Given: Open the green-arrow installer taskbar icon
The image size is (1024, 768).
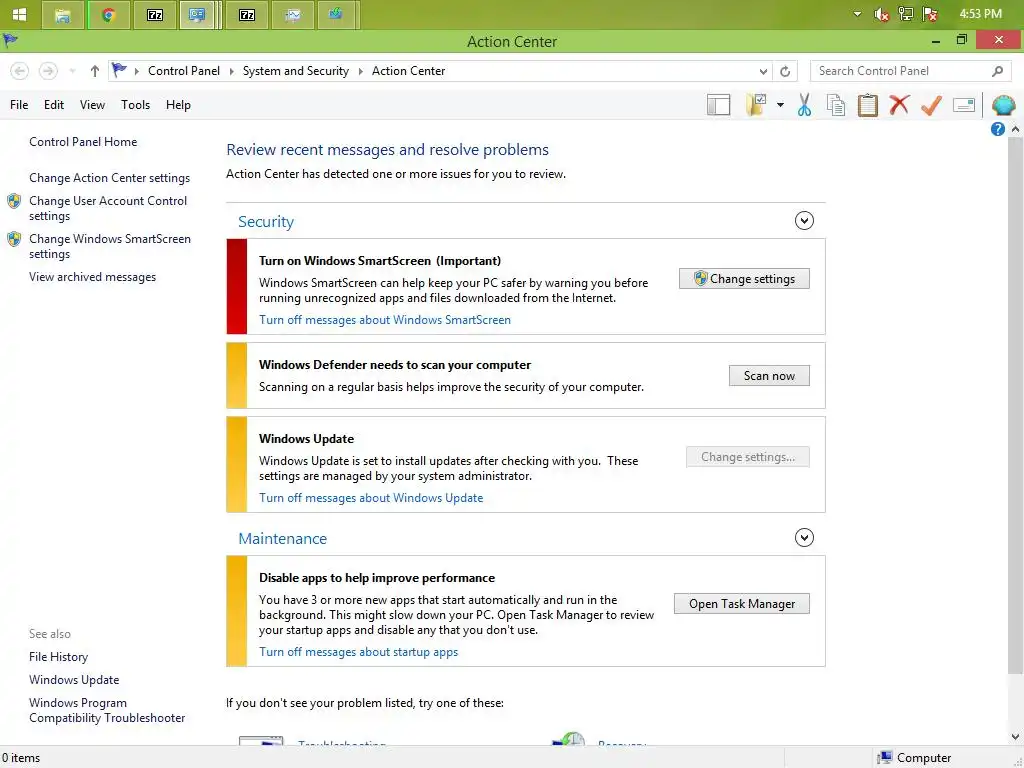Looking at the screenshot, I should coord(336,15).
